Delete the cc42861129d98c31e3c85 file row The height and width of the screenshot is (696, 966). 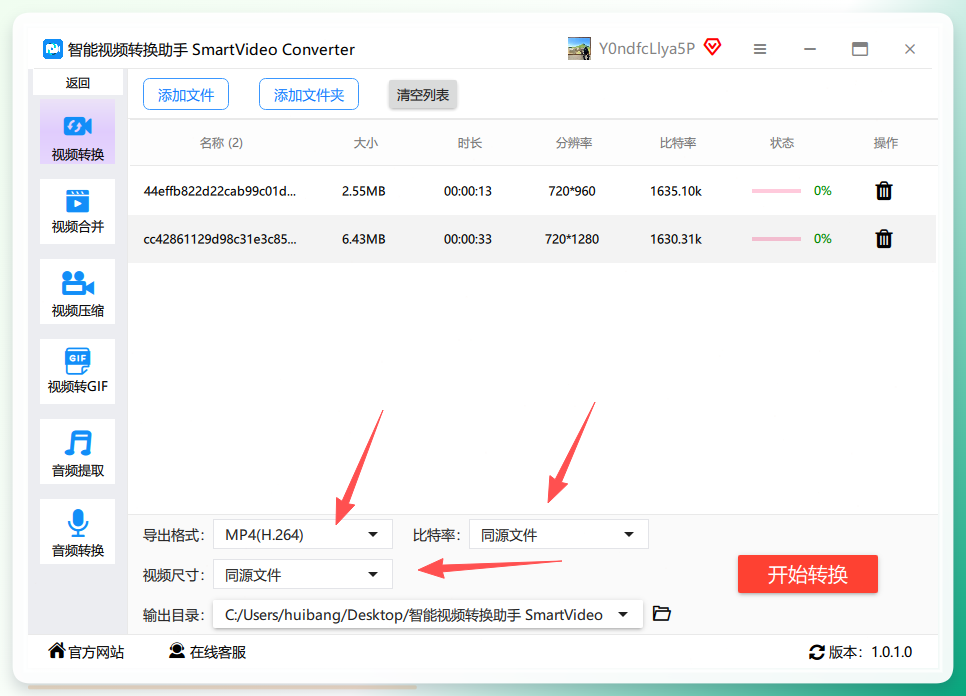[883, 238]
